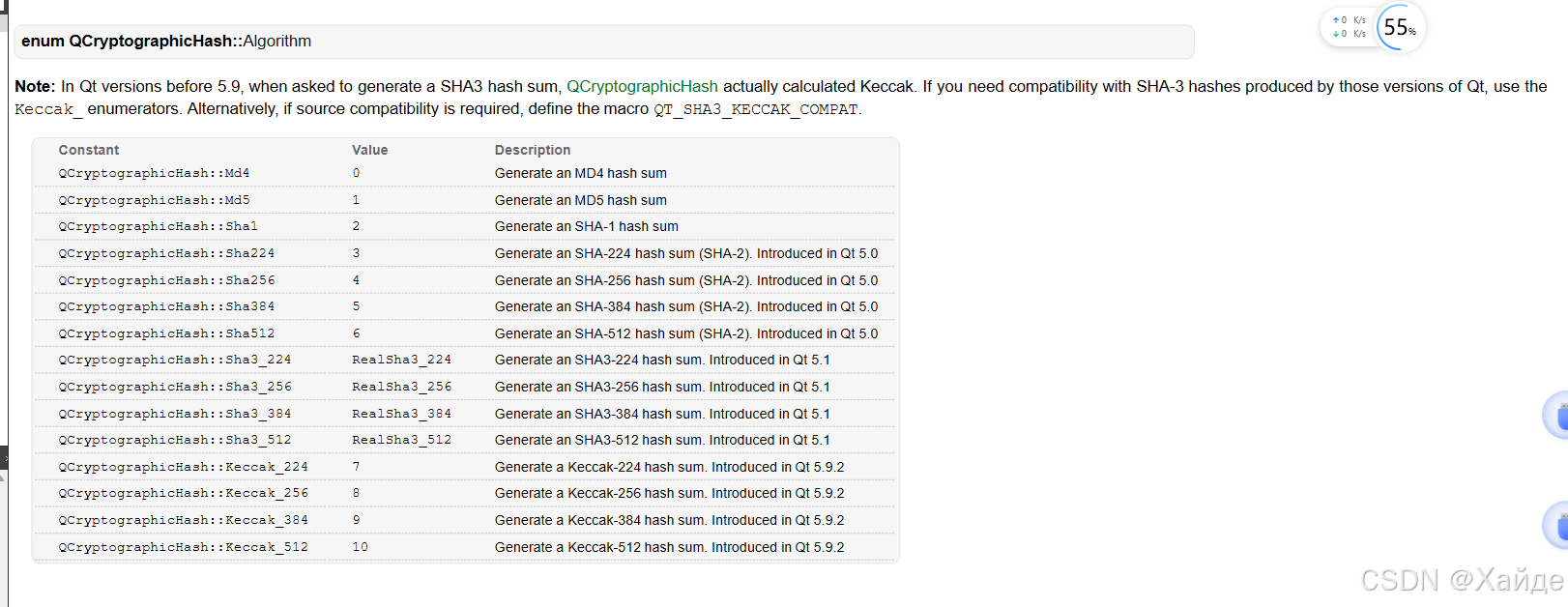
Task: Click the Keccak-512 hash sum description
Action: coord(670,547)
